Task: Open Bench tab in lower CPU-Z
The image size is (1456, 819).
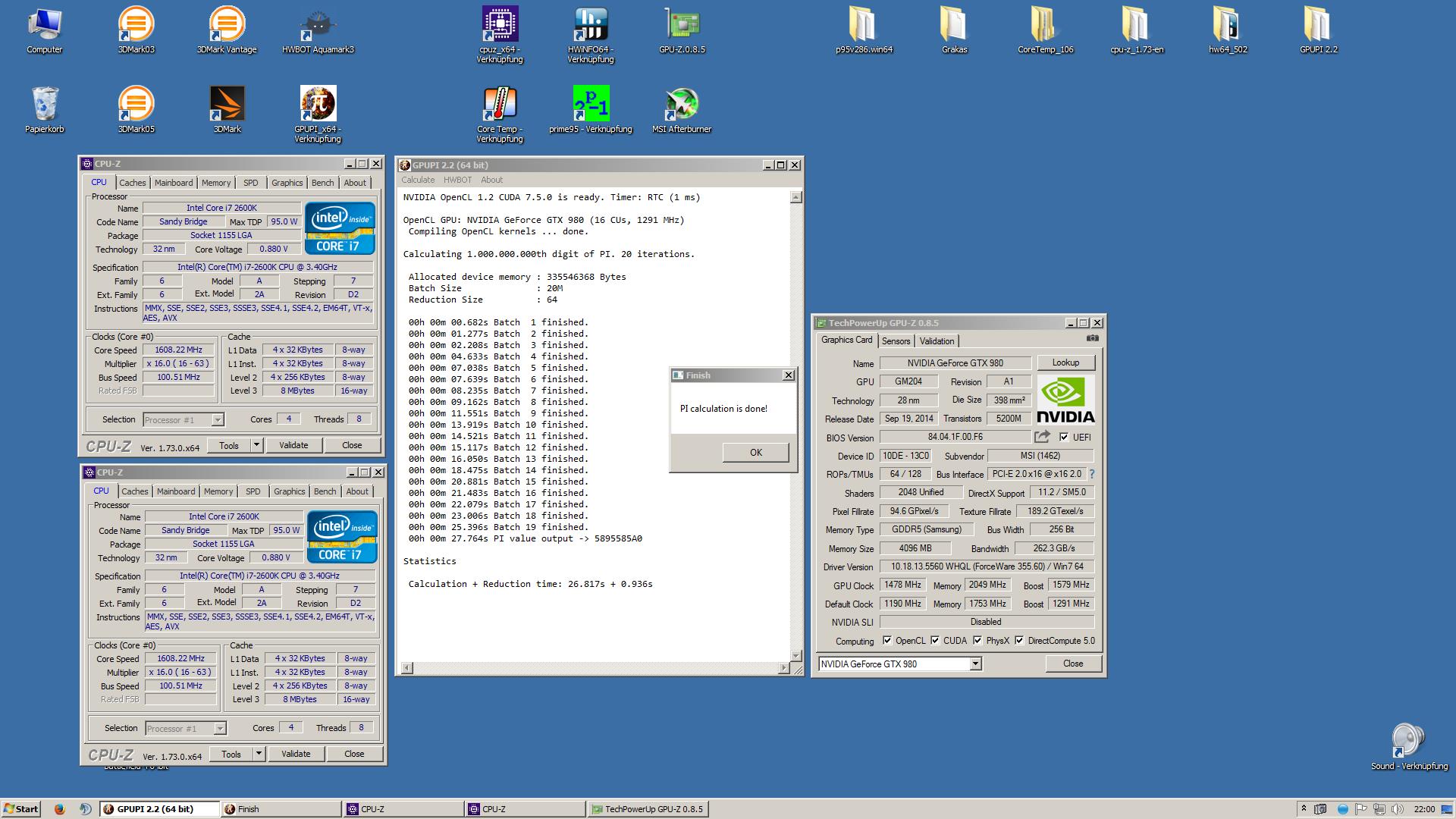Action: (325, 491)
